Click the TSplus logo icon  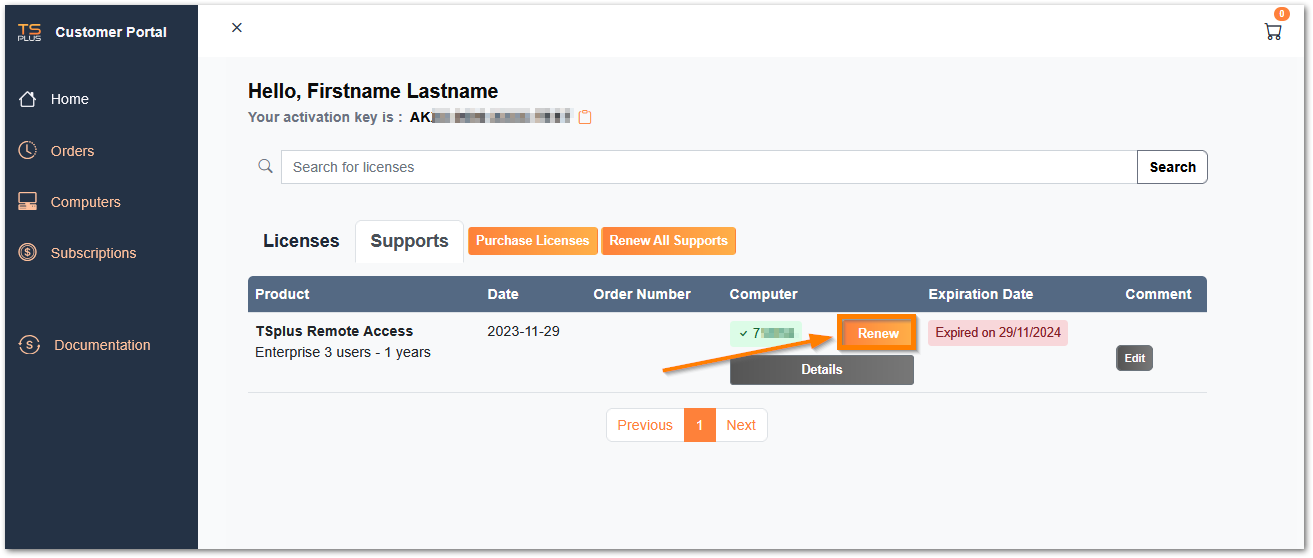[30, 32]
